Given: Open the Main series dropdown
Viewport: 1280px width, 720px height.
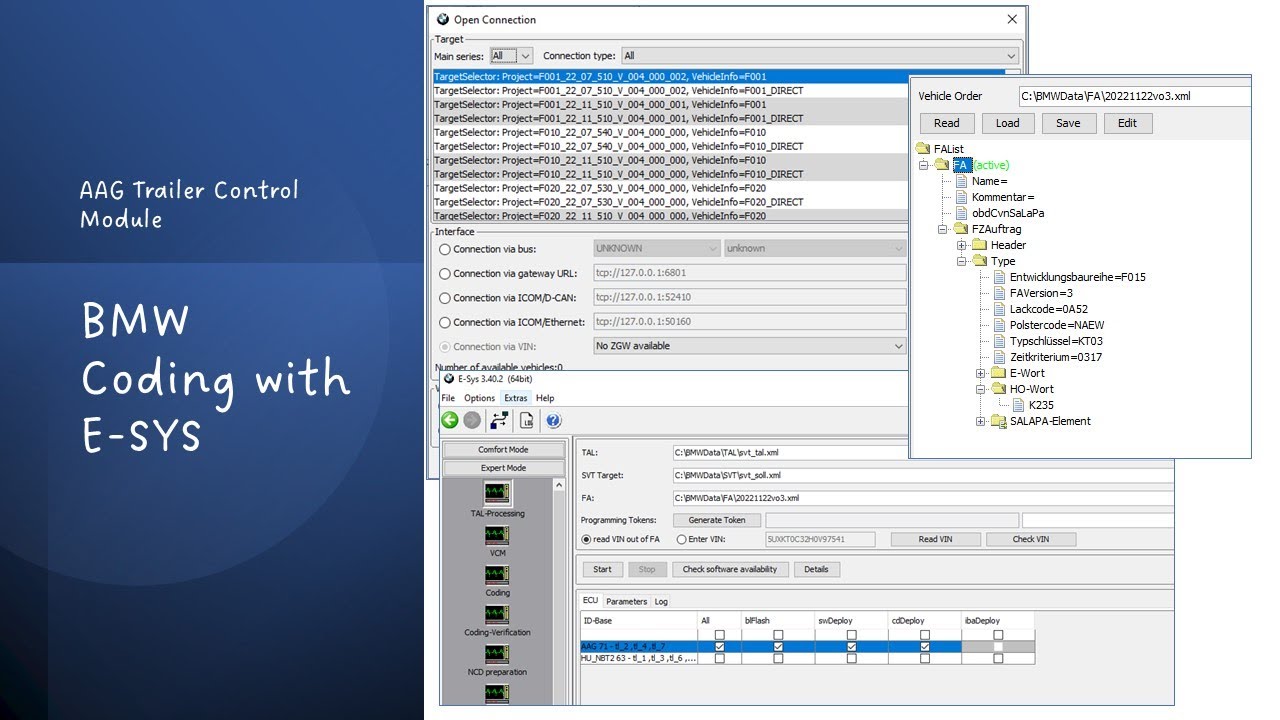Looking at the screenshot, I should point(511,56).
